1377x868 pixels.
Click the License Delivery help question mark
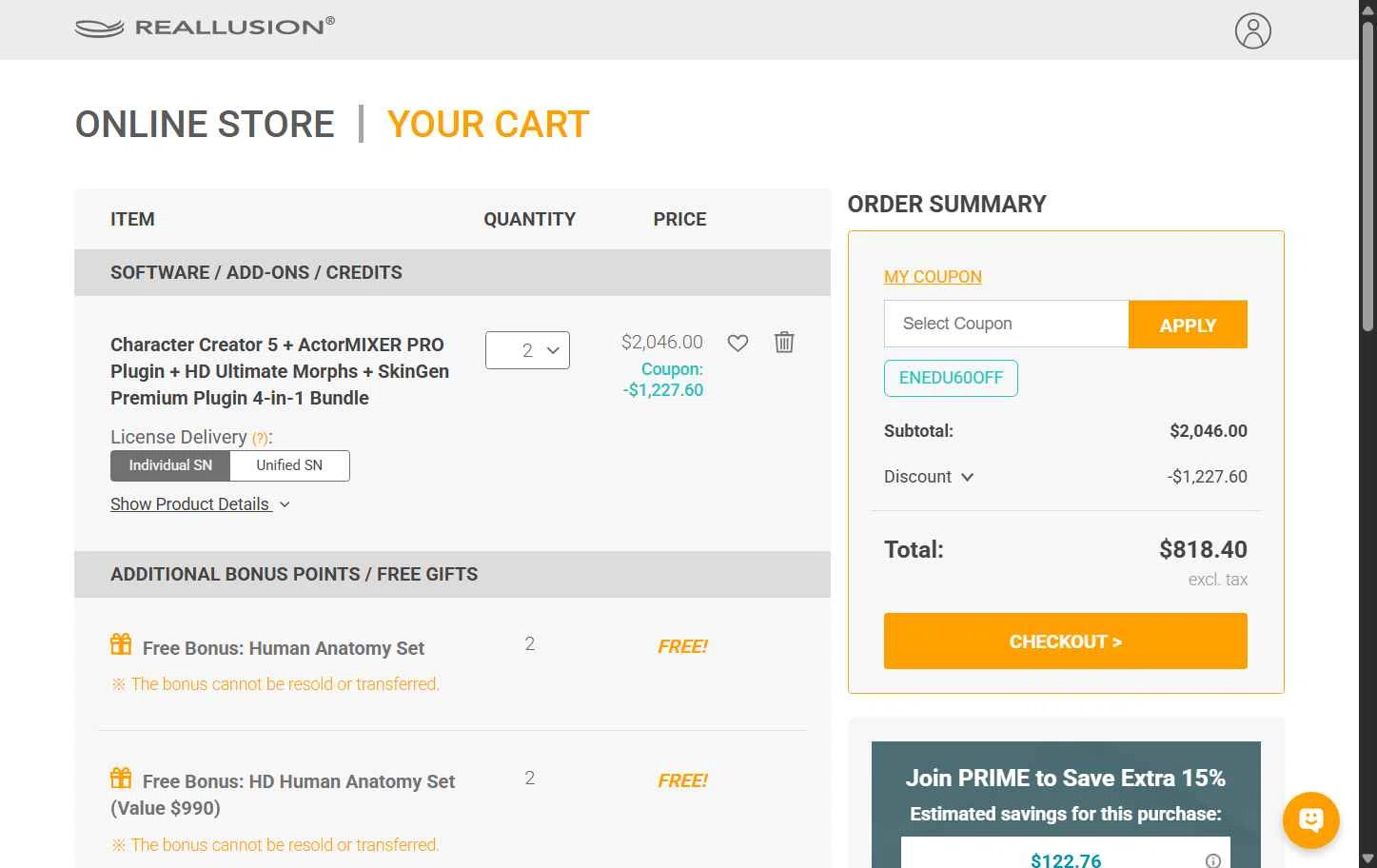260,439
